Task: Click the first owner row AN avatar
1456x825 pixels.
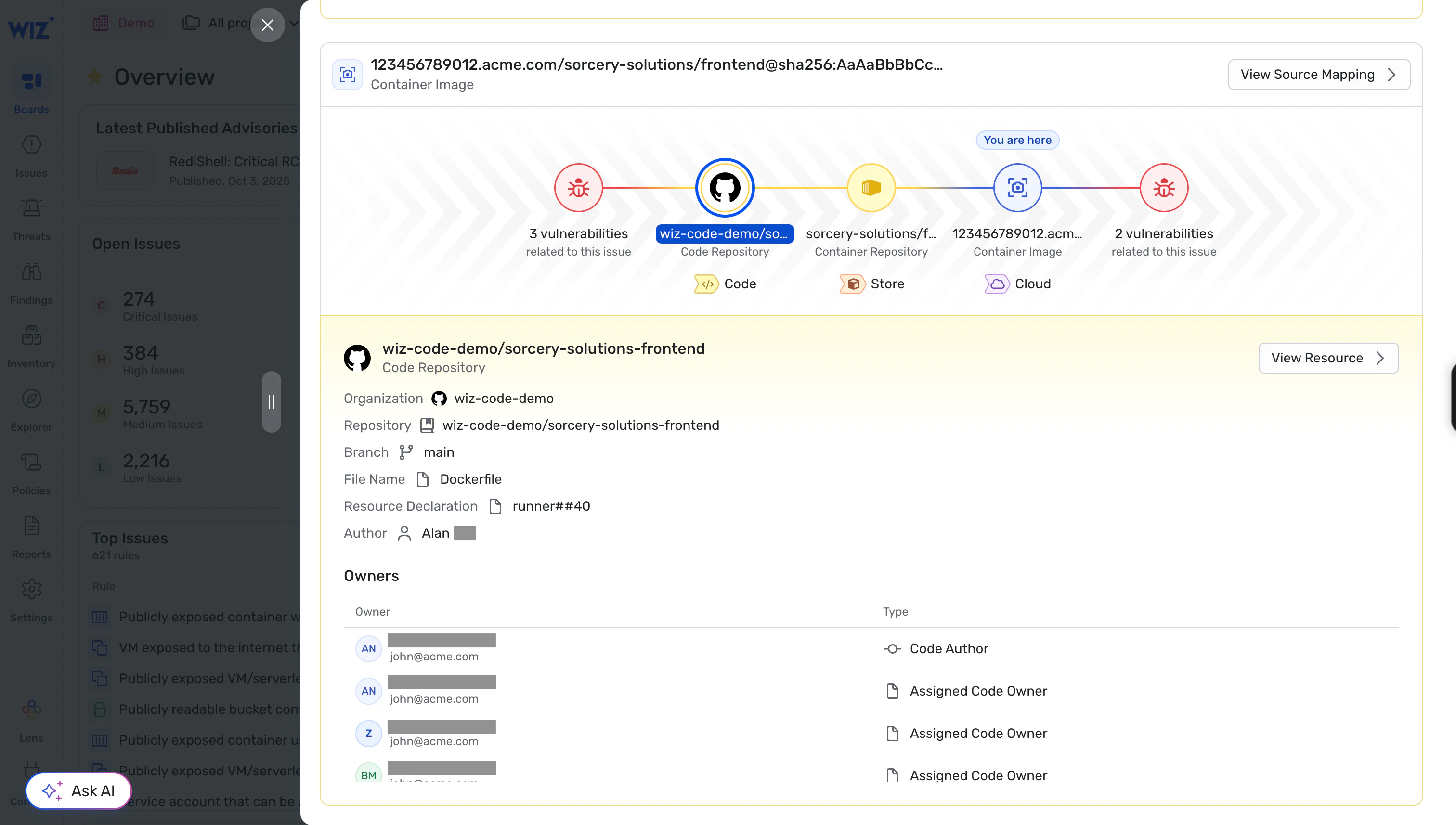Action: [368, 648]
